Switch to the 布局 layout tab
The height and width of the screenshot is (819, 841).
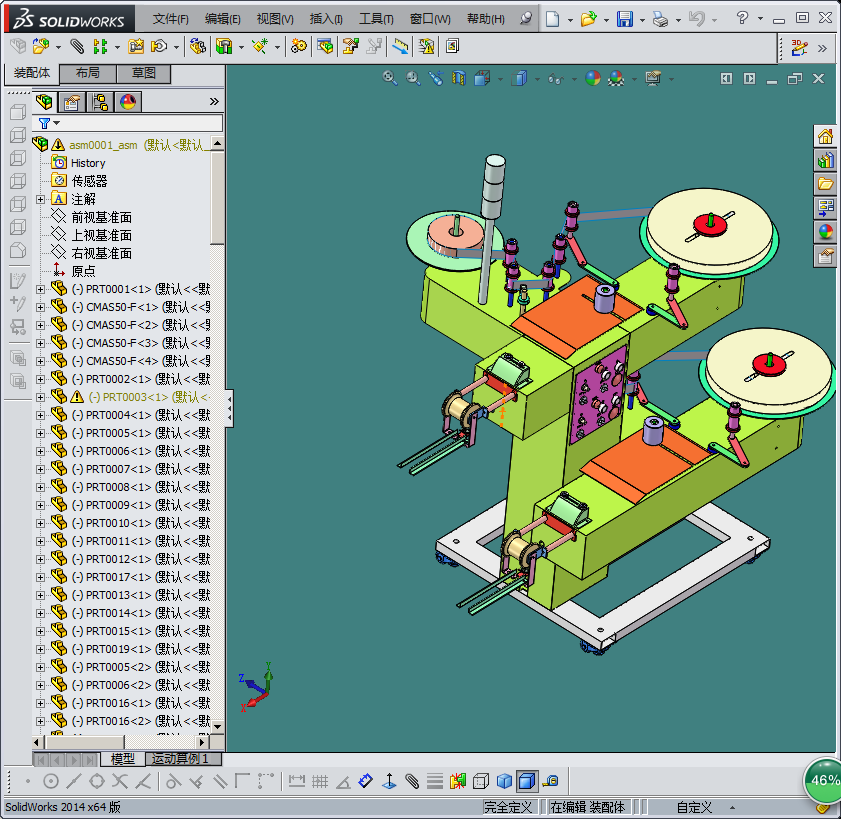pyautogui.click(x=87, y=74)
